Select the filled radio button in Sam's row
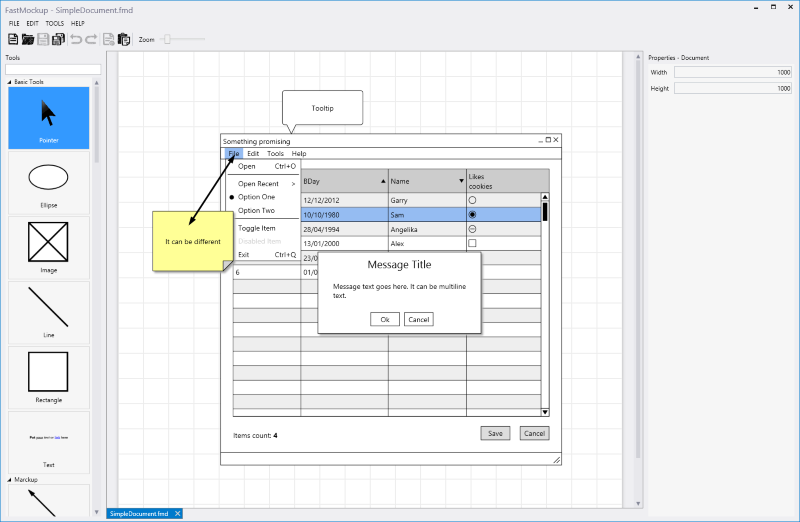Image resolution: width=800 pixels, height=522 pixels. [x=472, y=215]
